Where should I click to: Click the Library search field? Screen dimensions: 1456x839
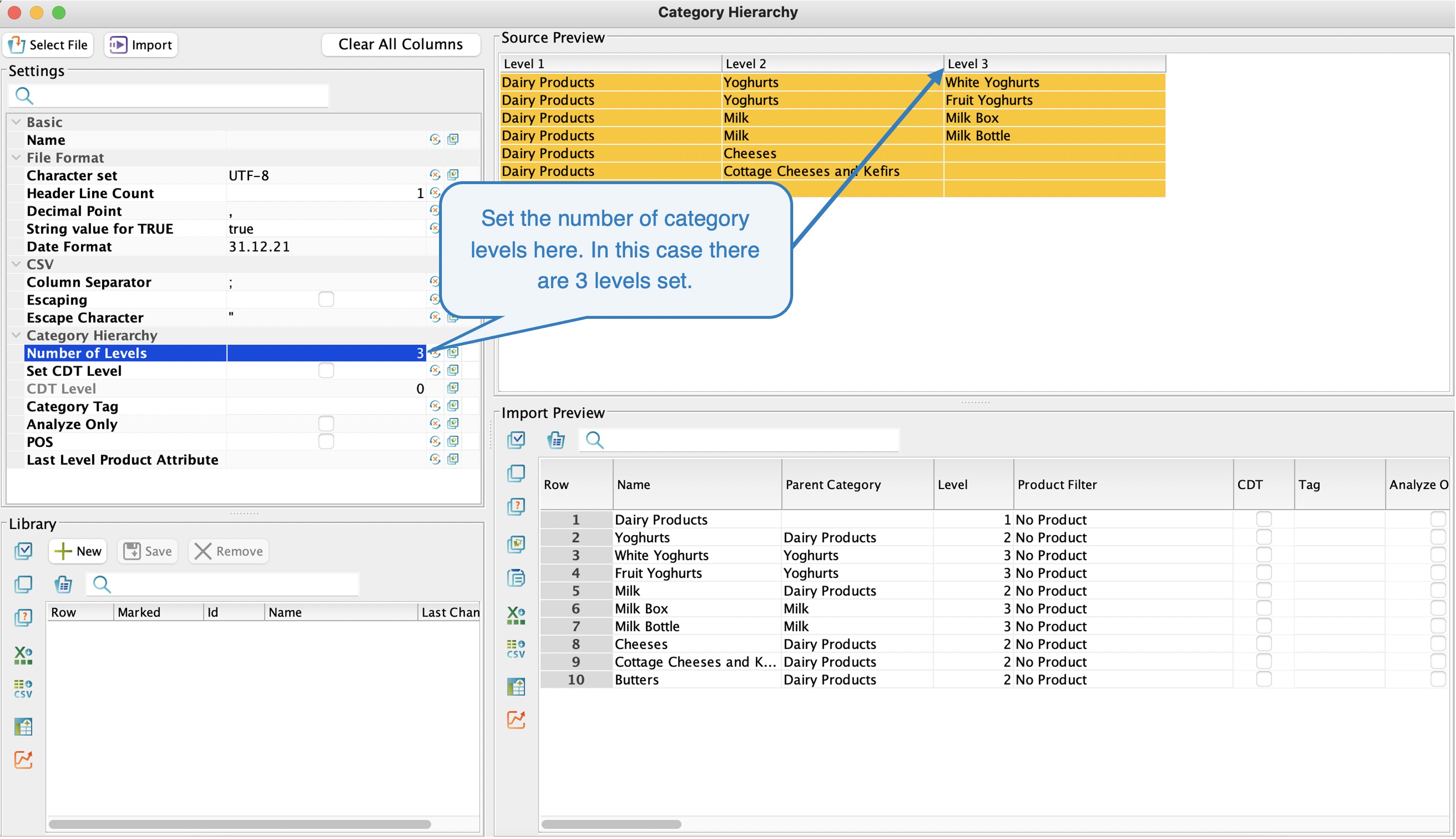222,584
